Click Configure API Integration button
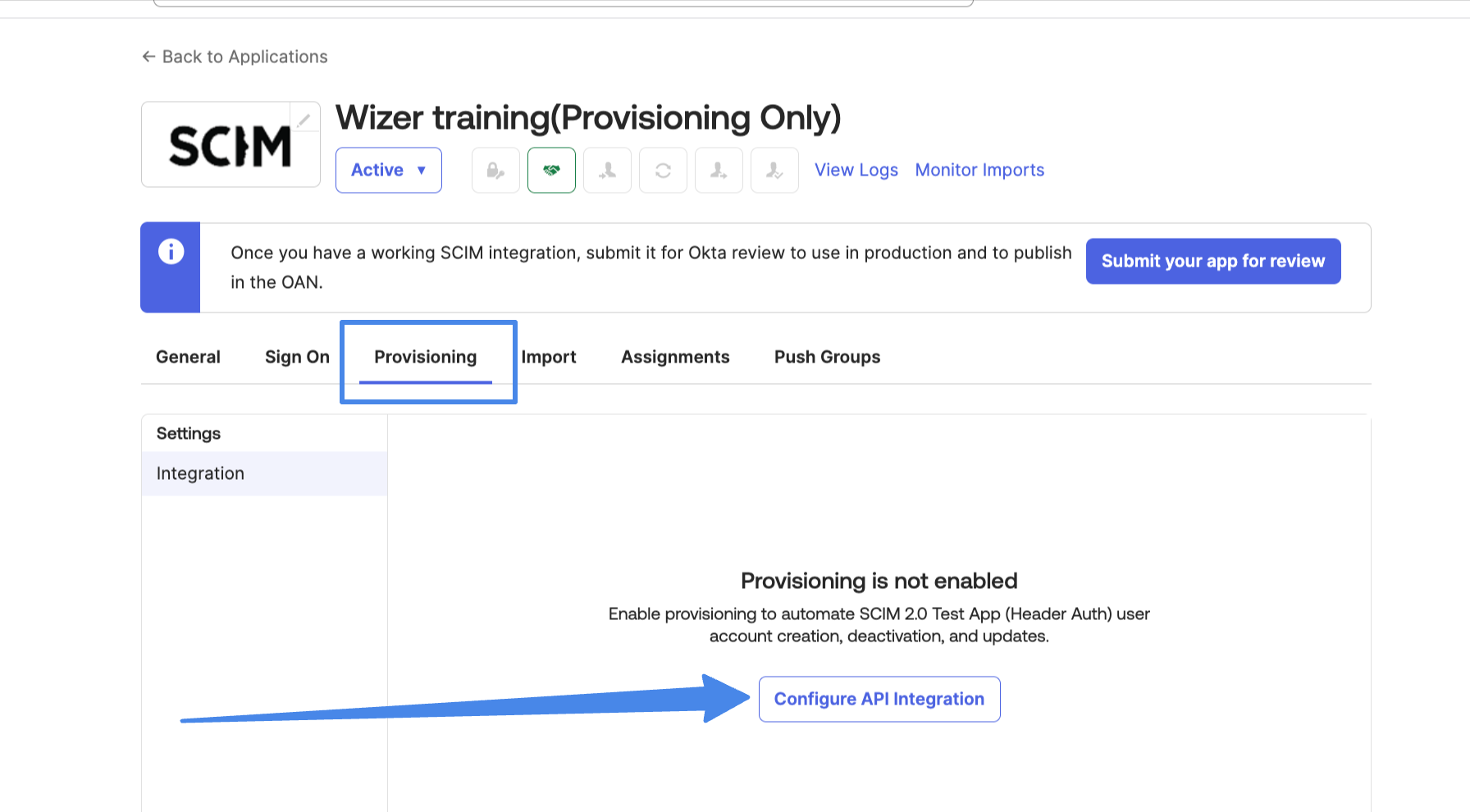This screenshot has height=812, width=1470. pos(879,699)
